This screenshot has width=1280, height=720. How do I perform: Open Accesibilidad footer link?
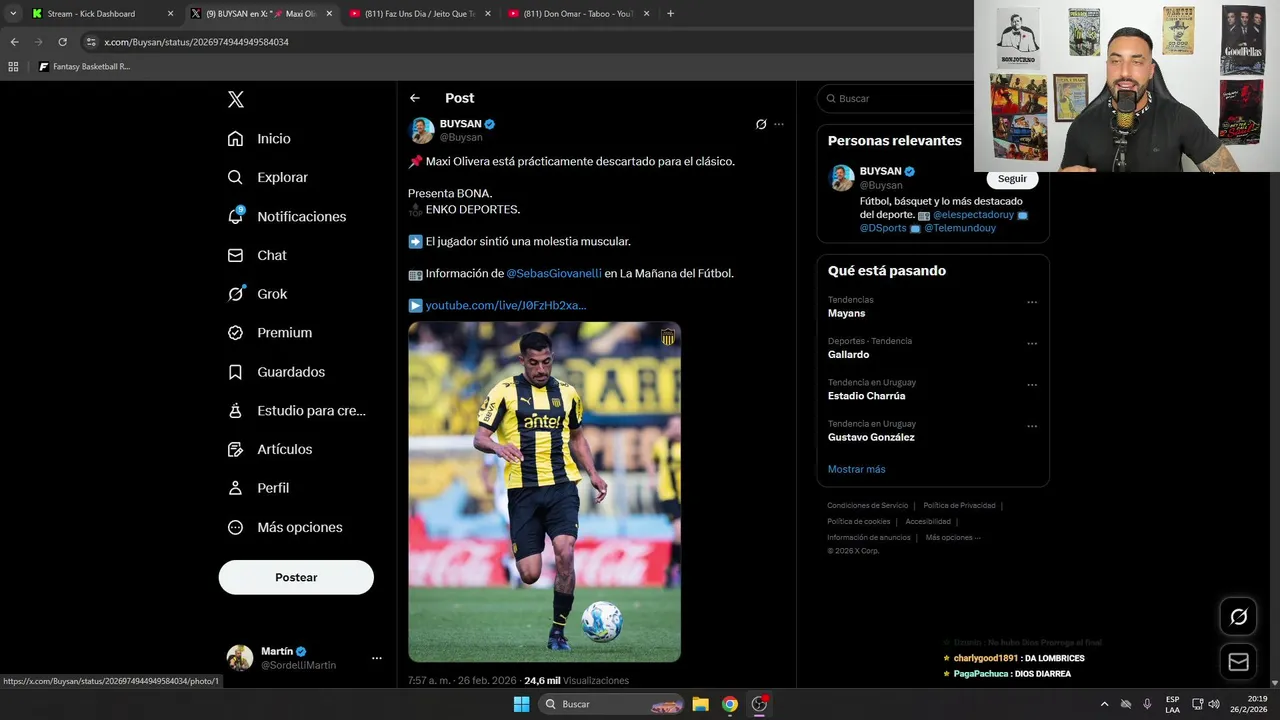(x=928, y=522)
